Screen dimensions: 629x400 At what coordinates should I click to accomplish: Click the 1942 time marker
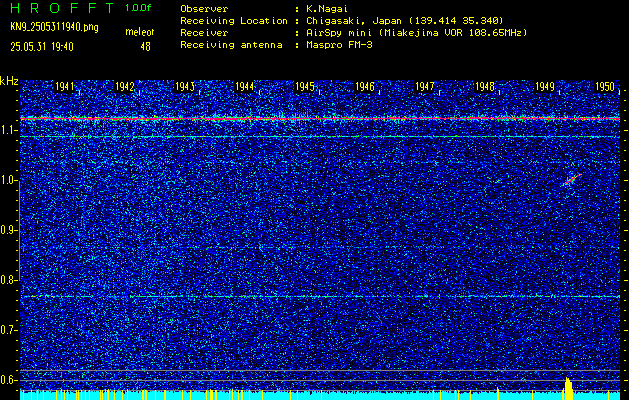tap(125, 87)
